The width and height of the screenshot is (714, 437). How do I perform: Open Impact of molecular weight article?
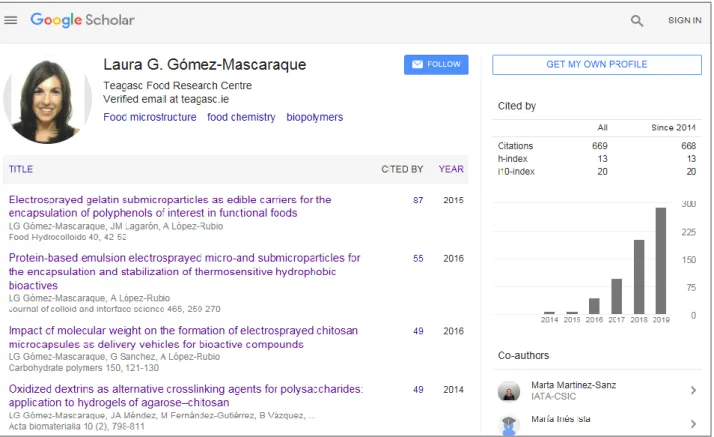tap(183, 337)
